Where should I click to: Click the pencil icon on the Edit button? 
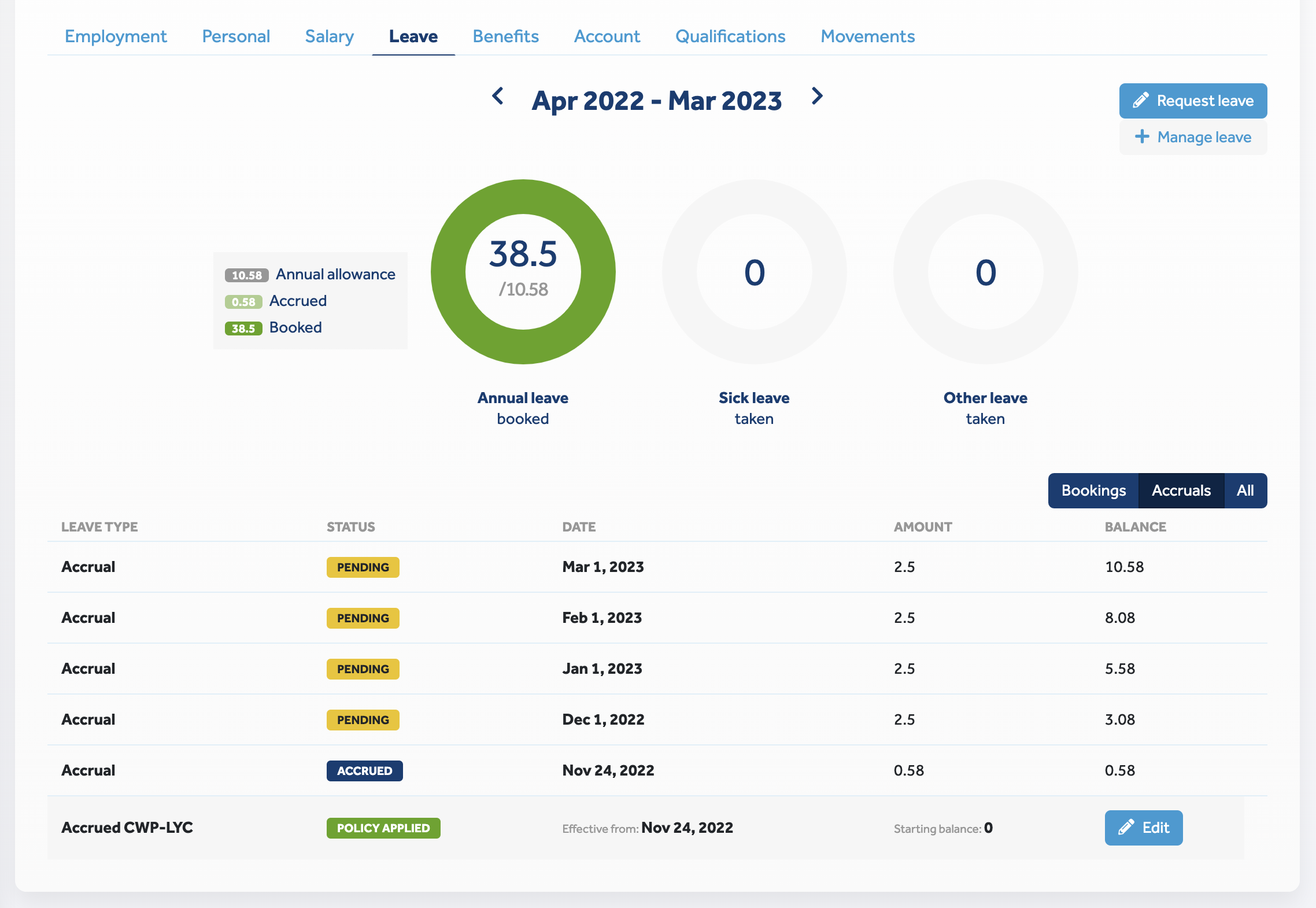click(1126, 827)
